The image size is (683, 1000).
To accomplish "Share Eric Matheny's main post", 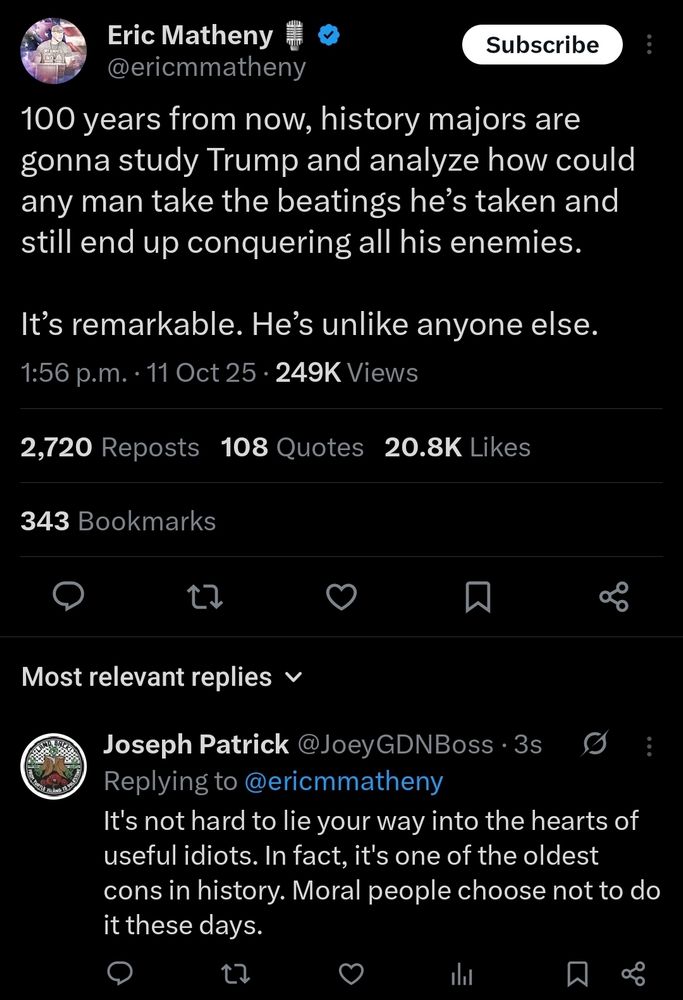I will coord(613,597).
